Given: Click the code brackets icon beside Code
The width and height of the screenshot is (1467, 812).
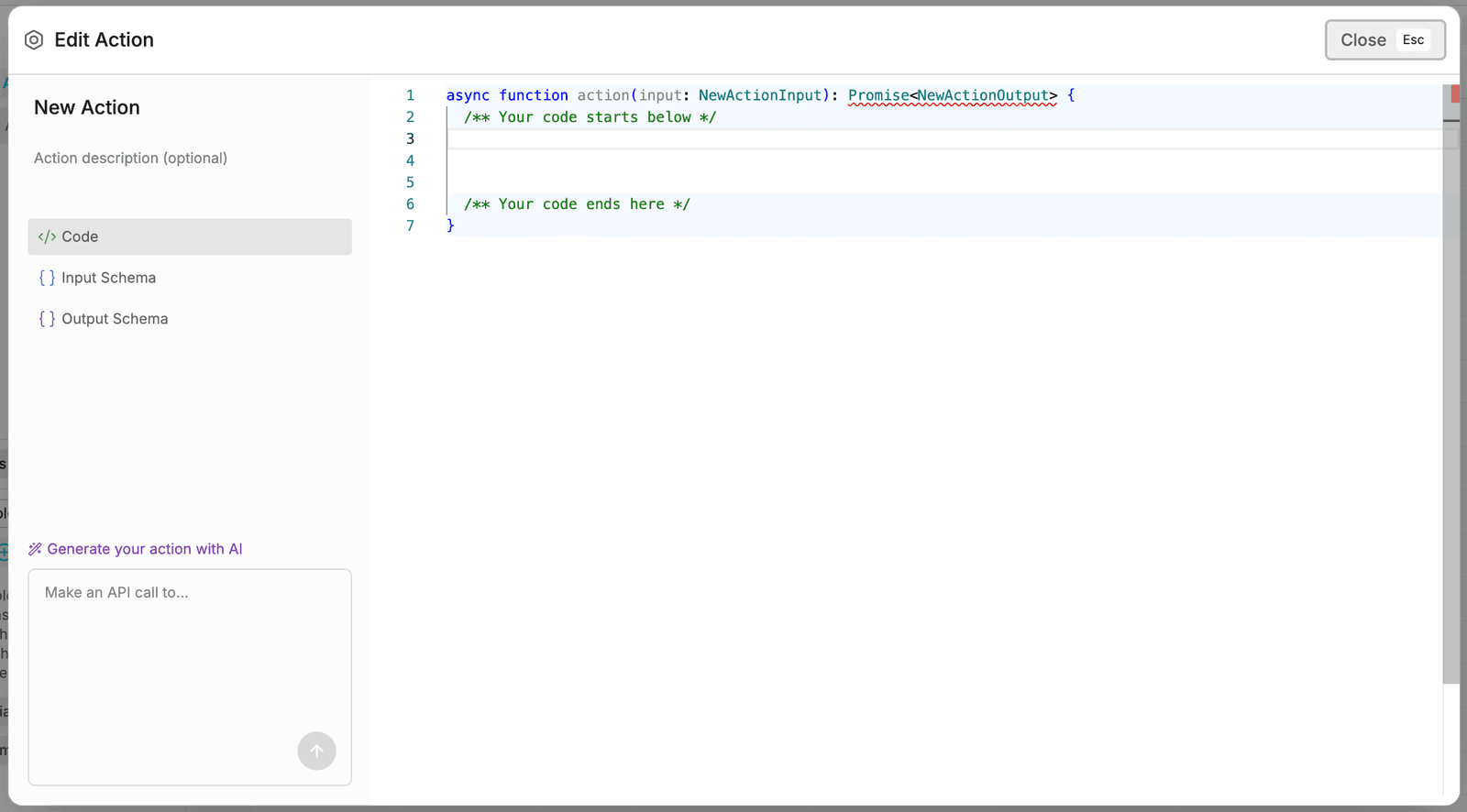Looking at the screenshot, I should pyautogui.click(x=47, y=236).
